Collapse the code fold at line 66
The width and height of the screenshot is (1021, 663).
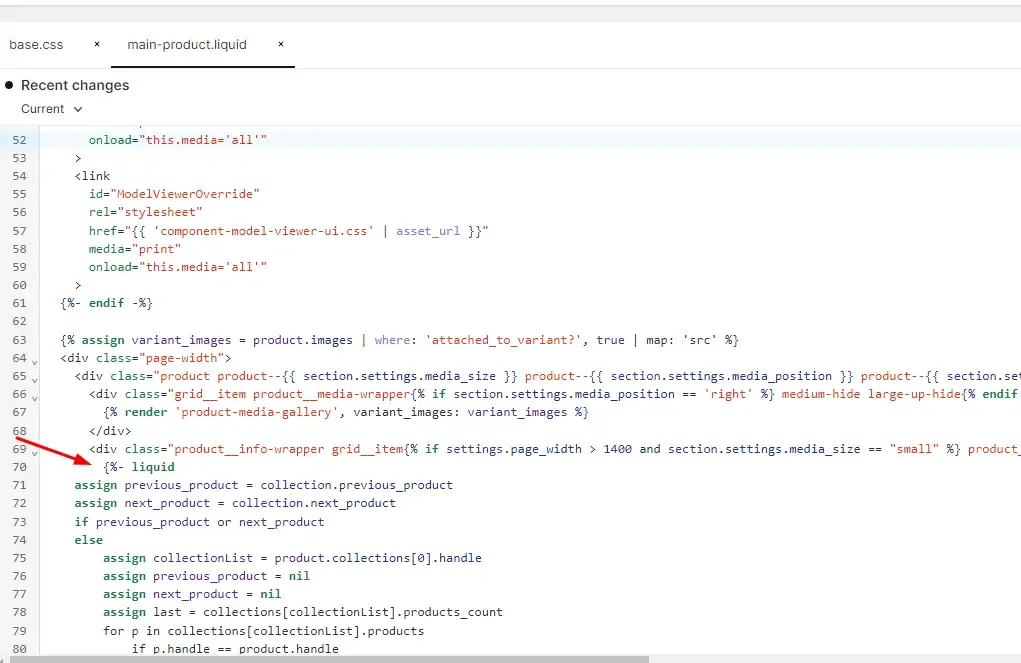click(35, 397)
